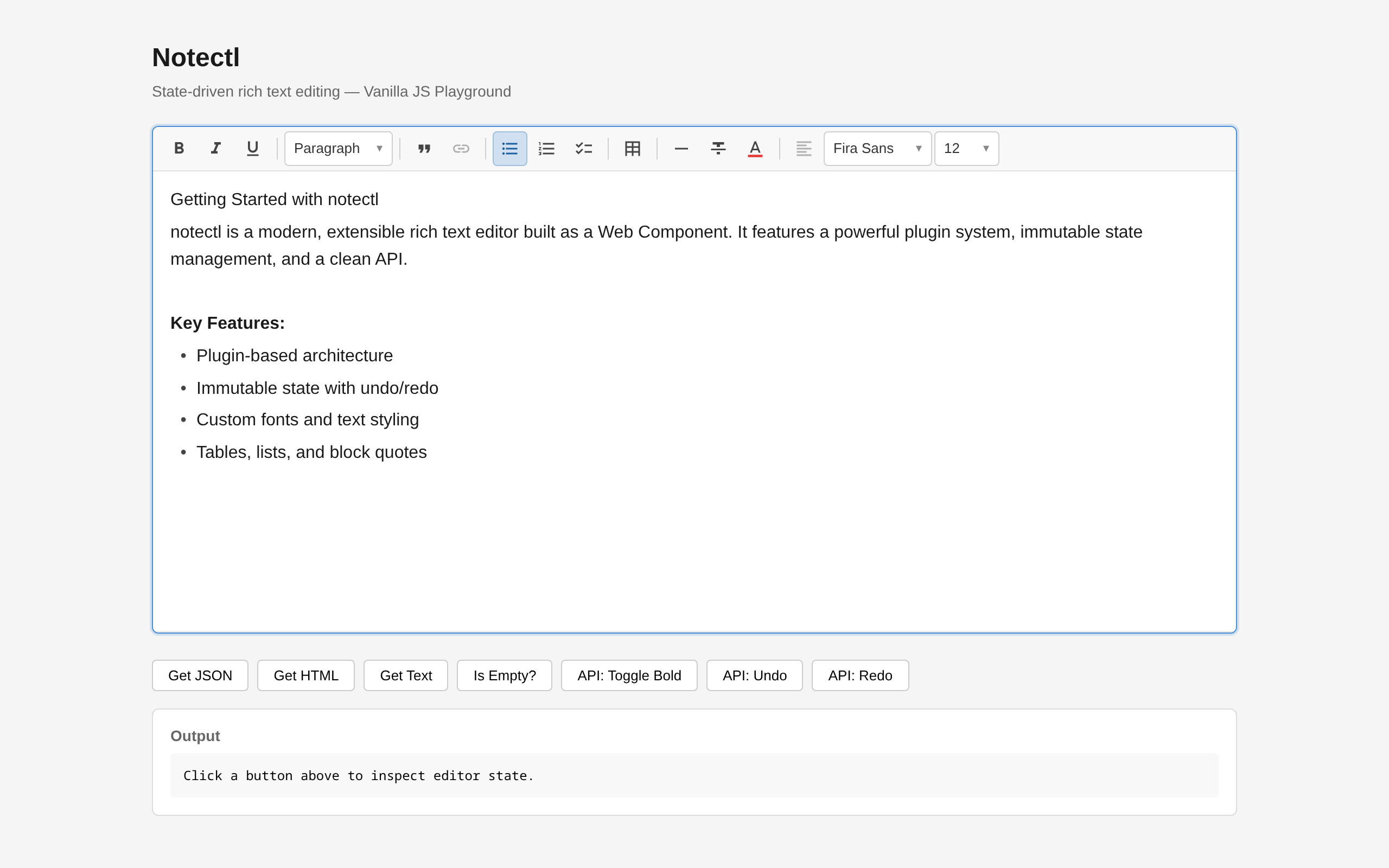
Task: Click the Get HTML button
Action: [306, 676]
